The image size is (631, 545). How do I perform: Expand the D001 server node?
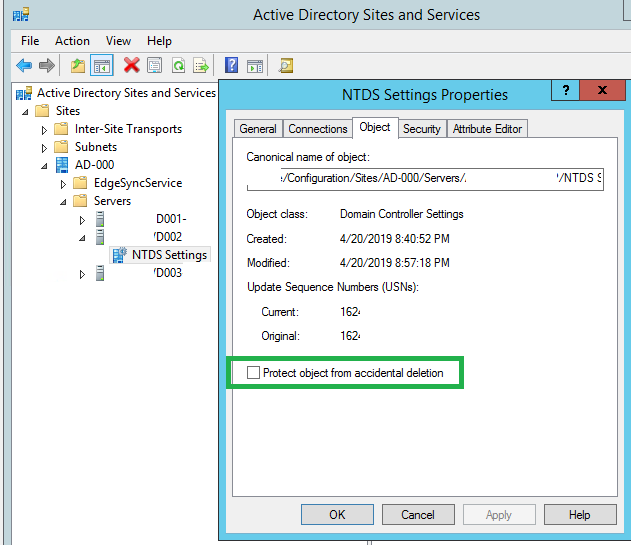tap(82, 220)
